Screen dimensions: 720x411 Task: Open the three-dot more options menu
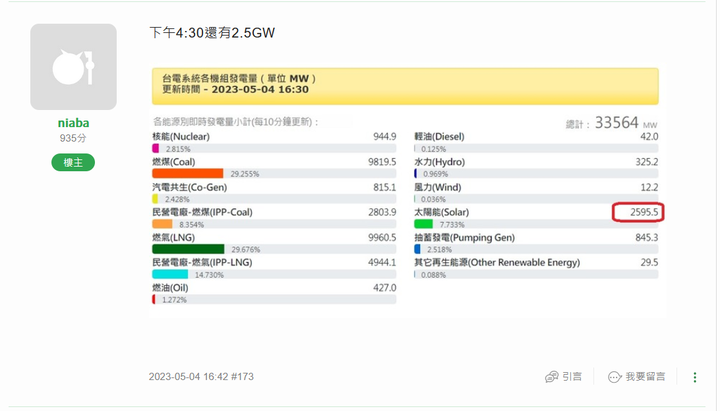pos(695,377)
